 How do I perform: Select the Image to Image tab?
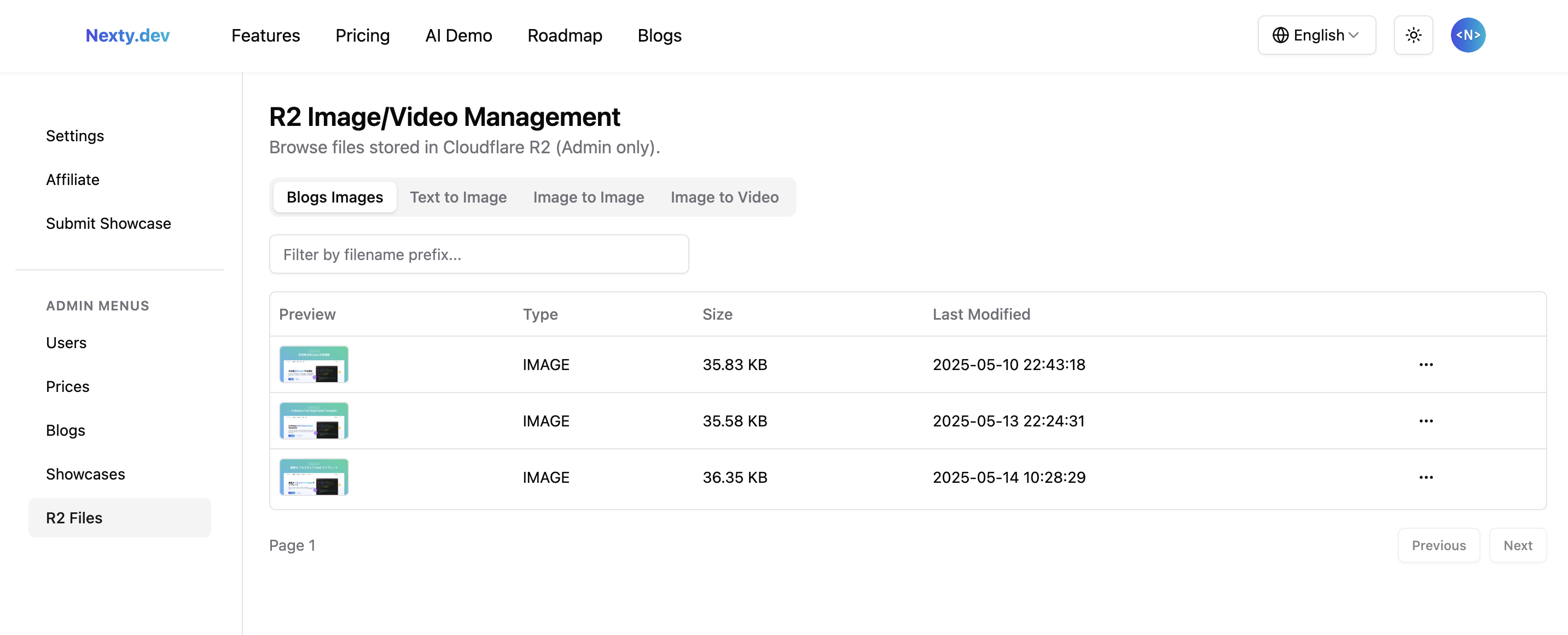[588, 197]
